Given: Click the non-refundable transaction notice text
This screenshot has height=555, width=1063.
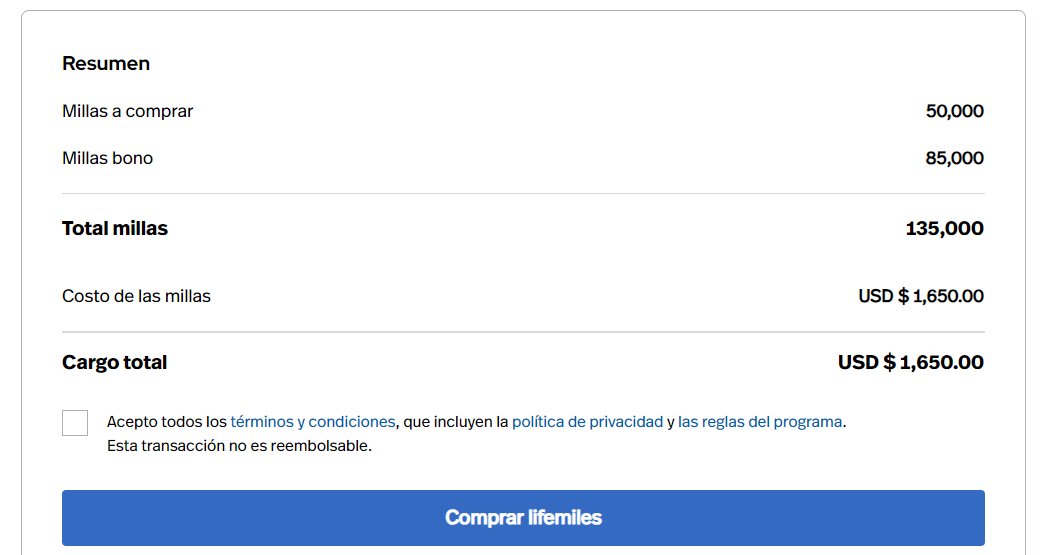Looking at the screenshot, I should [x=239, y=446].
